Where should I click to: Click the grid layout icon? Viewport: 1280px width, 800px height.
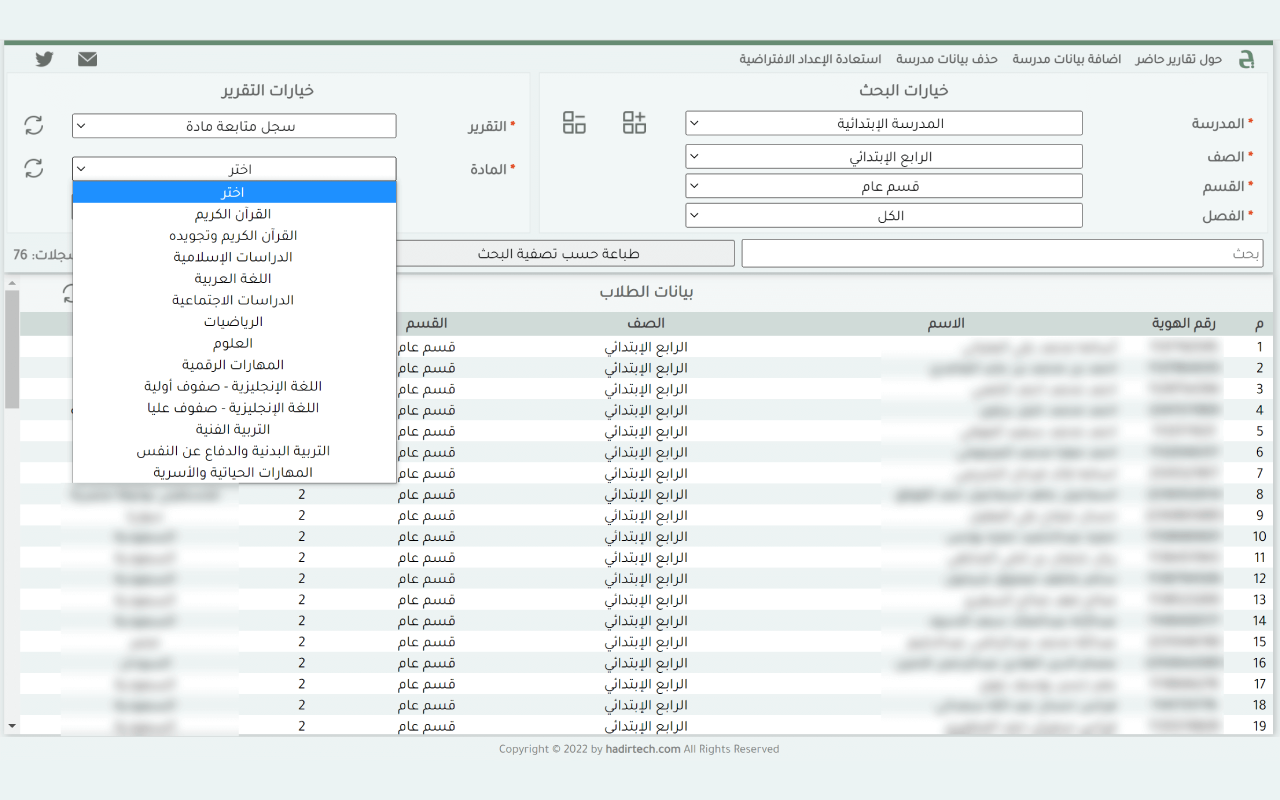click(x=574, y=123)
